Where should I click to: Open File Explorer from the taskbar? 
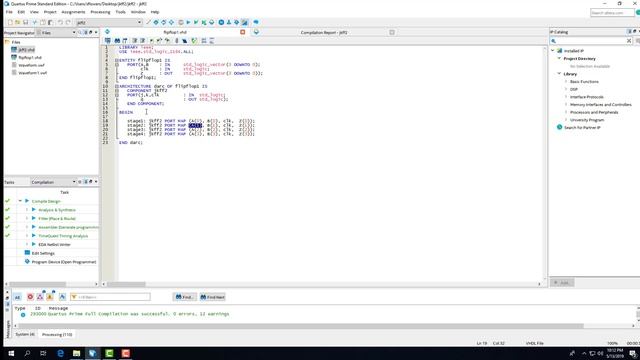point(76,353)
